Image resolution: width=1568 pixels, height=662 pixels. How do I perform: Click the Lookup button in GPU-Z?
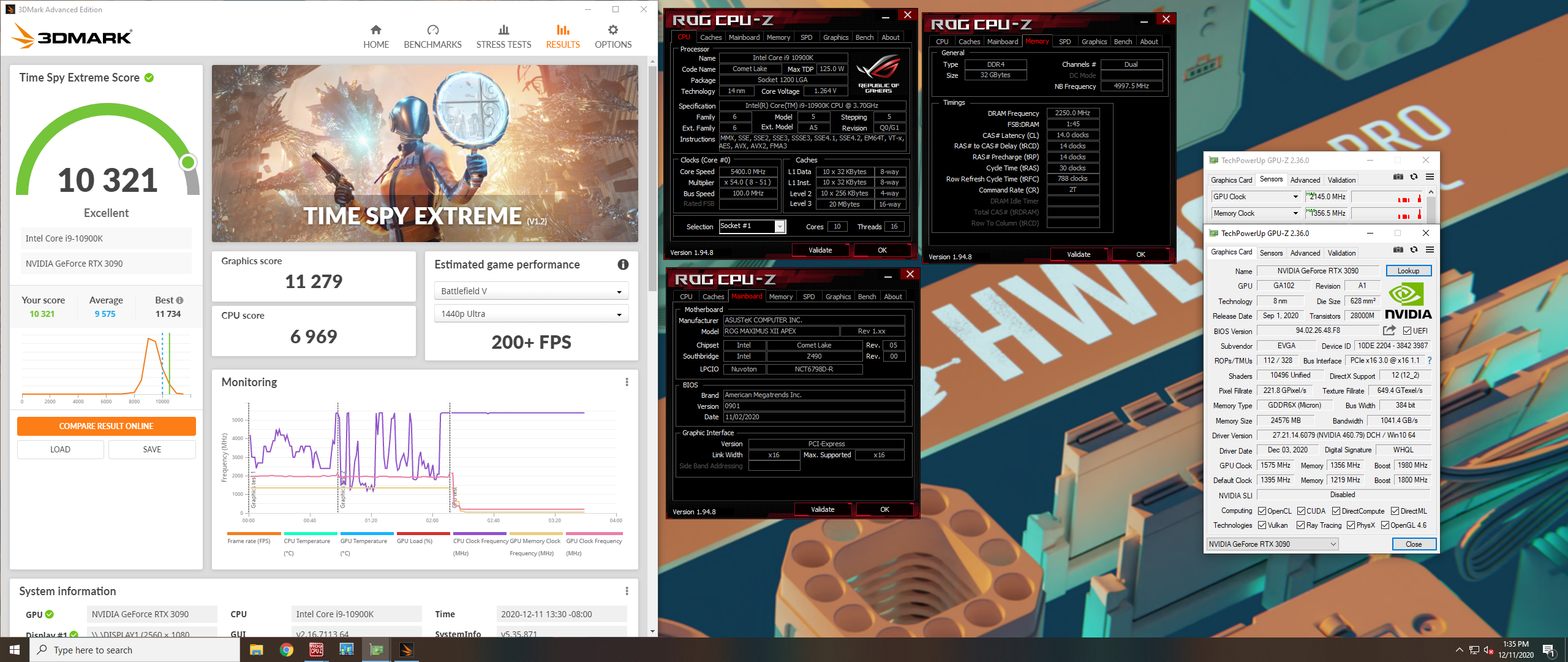pyautogui.click(x=1408, y=271)
